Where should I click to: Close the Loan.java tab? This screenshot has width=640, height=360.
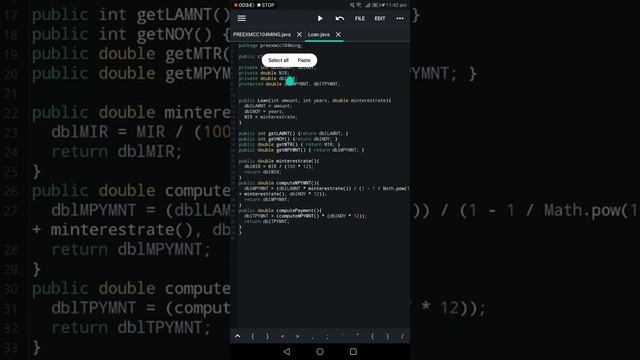pos(338,35)
